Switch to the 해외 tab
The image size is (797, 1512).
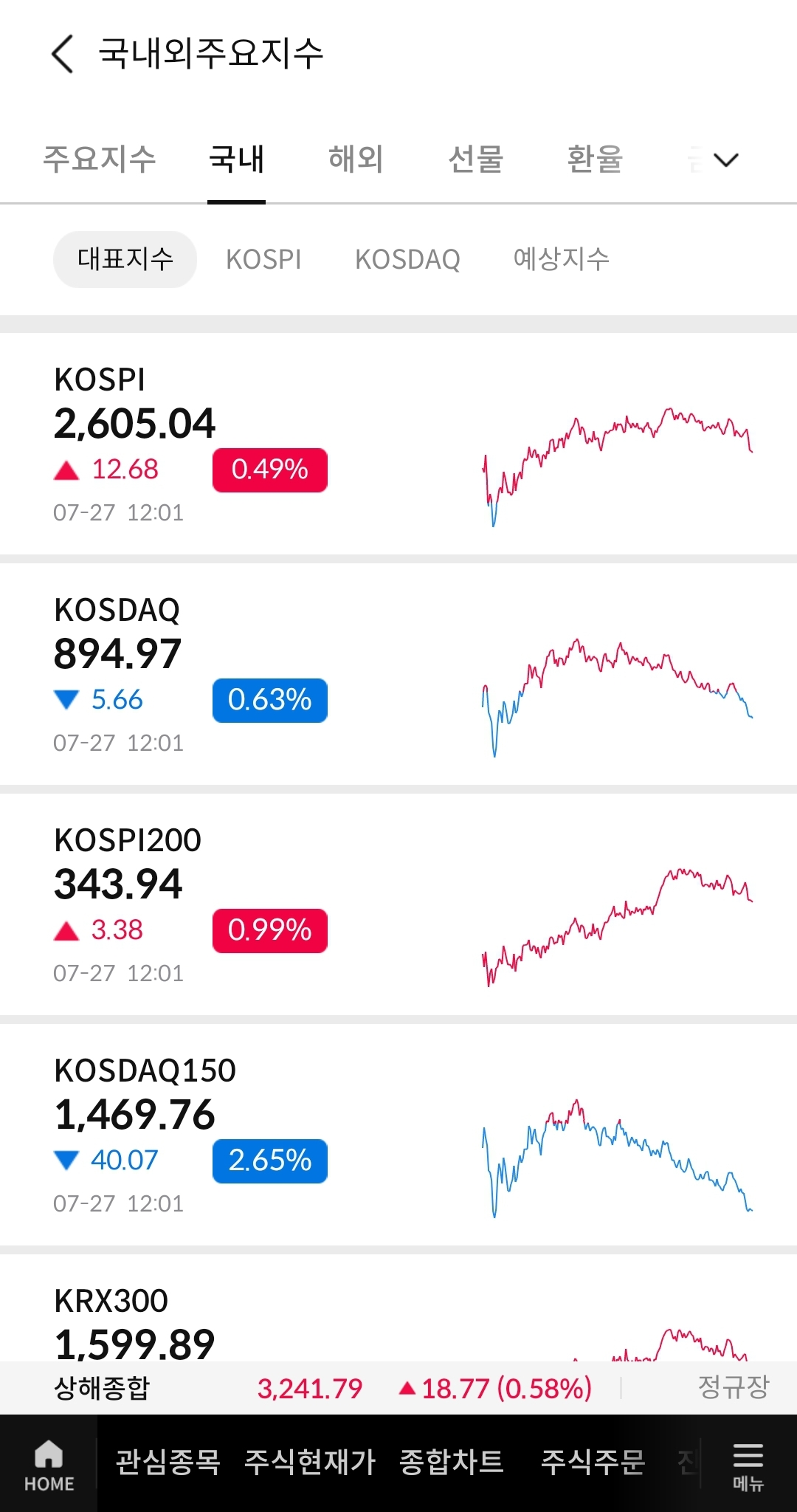[x=356, y=159]
